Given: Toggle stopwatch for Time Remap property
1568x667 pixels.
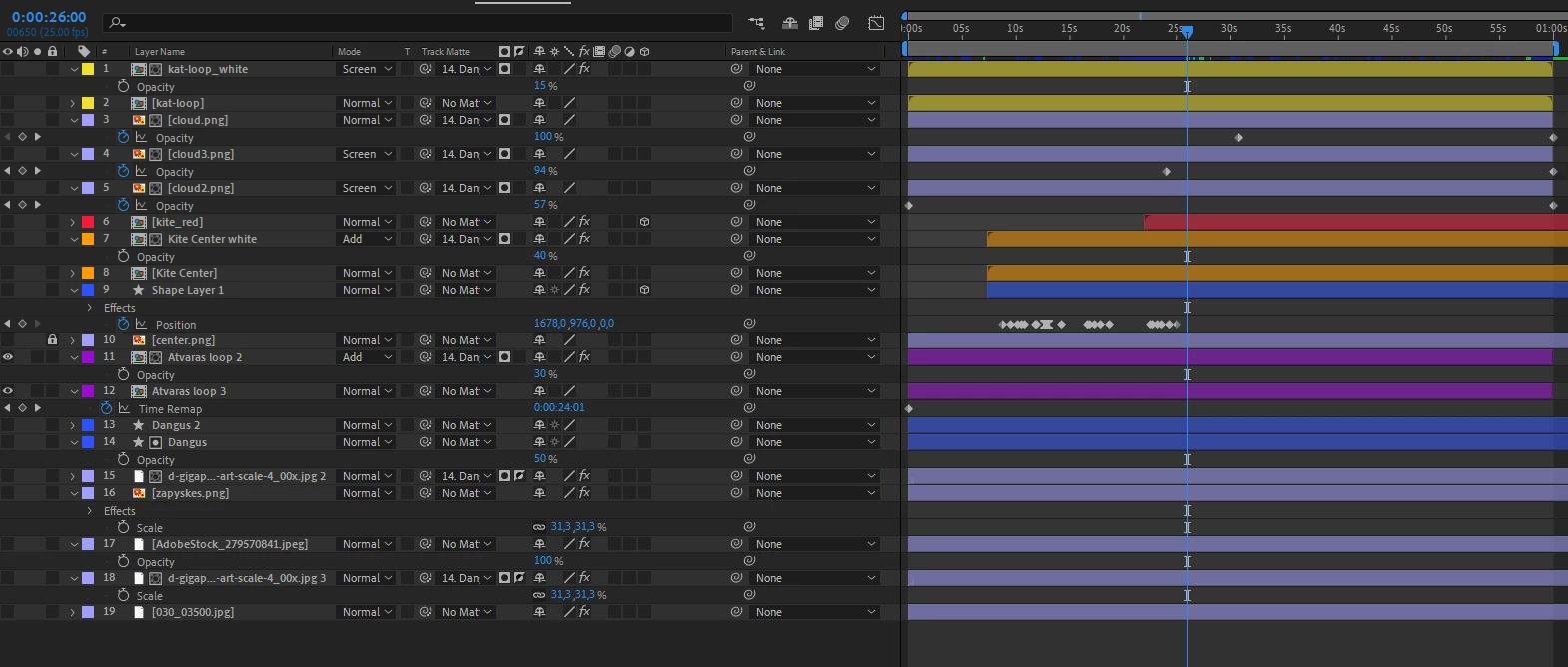Looking at the screenshot, I should pyautogui.click(x=107, y=408).
